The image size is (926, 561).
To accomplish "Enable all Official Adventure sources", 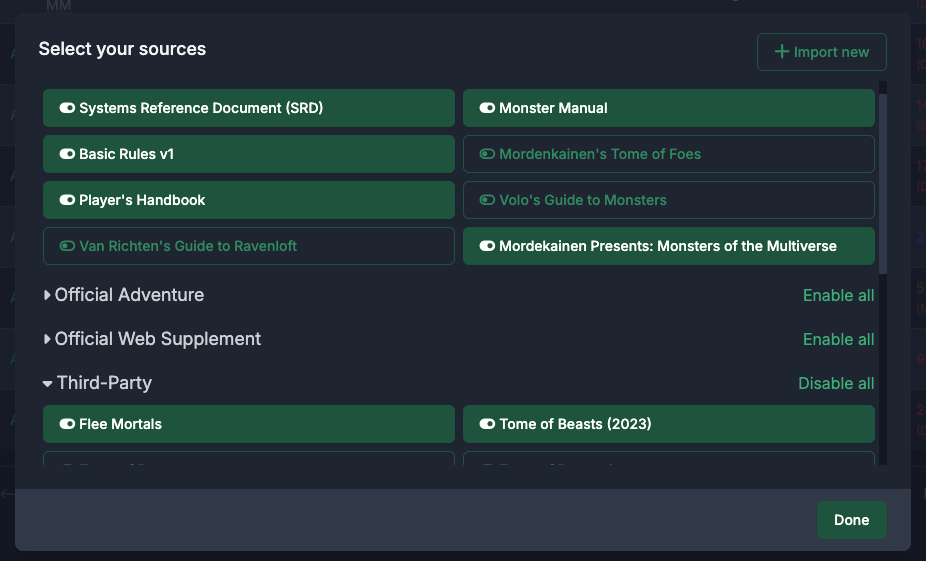I will [838, 295].
